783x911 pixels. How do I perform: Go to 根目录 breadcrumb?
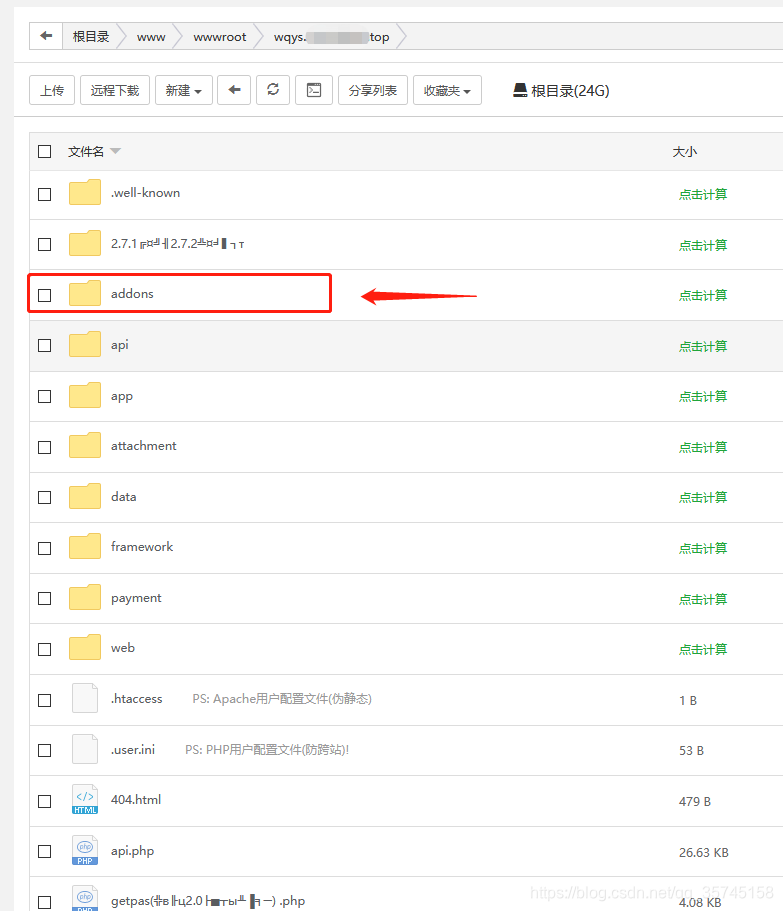[x=91, y=37]
